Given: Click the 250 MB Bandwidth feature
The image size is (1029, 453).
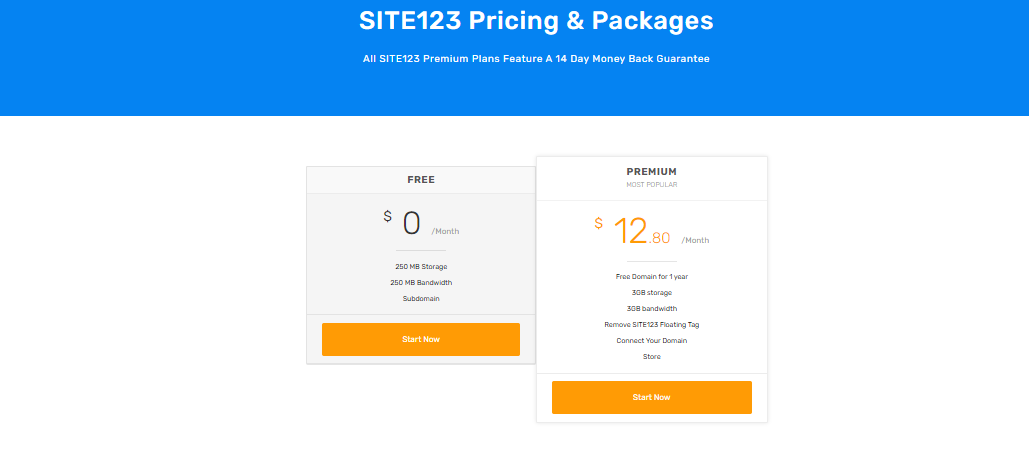Looking at the screenshot, I should 421,282.
